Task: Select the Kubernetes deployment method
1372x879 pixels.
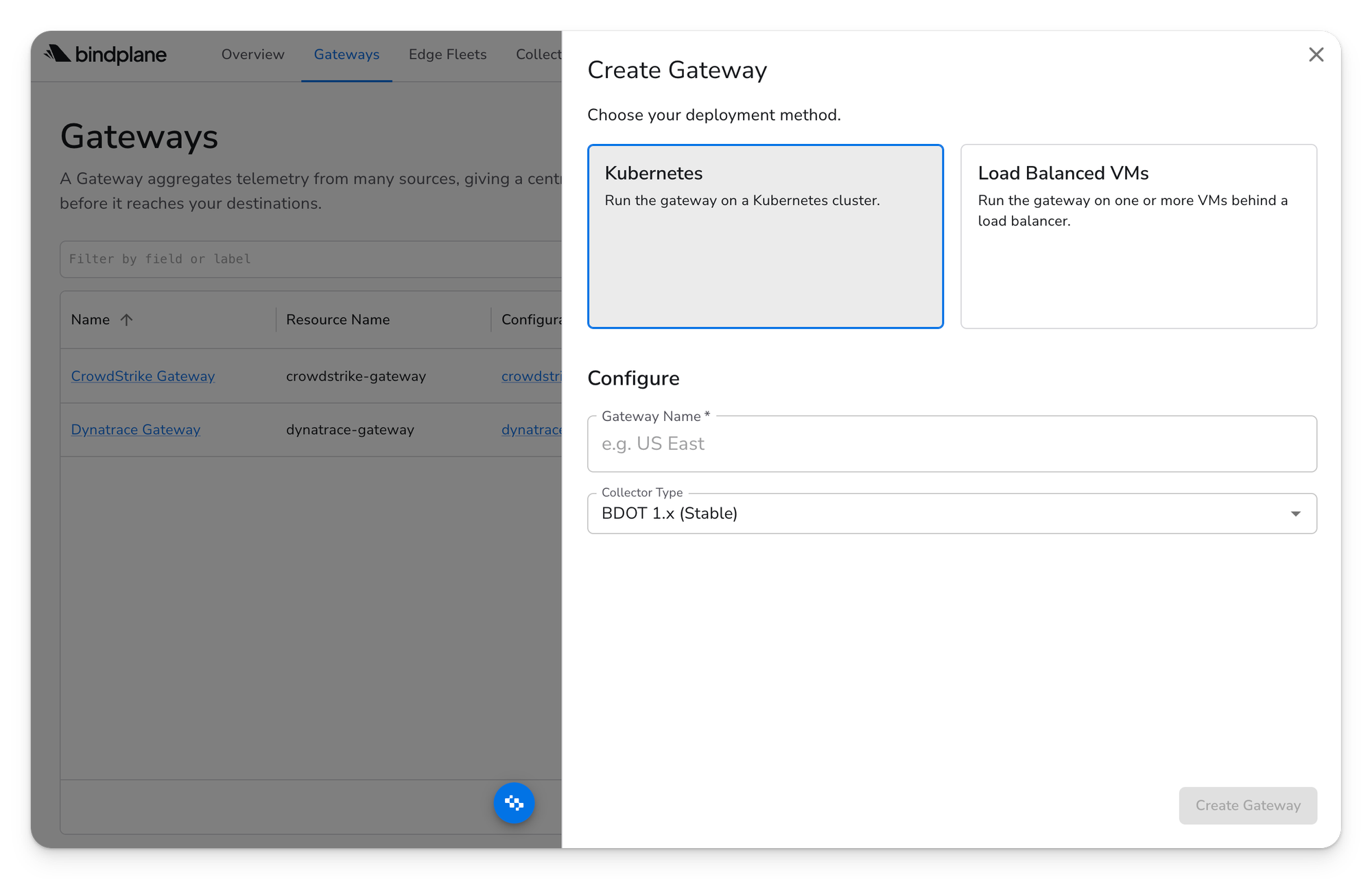Action: coord(766,236)
